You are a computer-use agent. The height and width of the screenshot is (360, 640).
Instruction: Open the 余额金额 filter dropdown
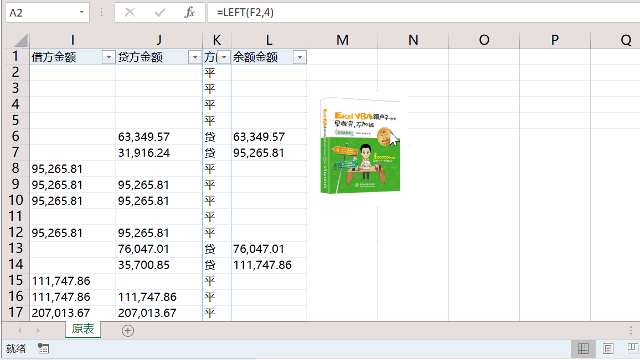pyautogui.click(x=300, y=57)
